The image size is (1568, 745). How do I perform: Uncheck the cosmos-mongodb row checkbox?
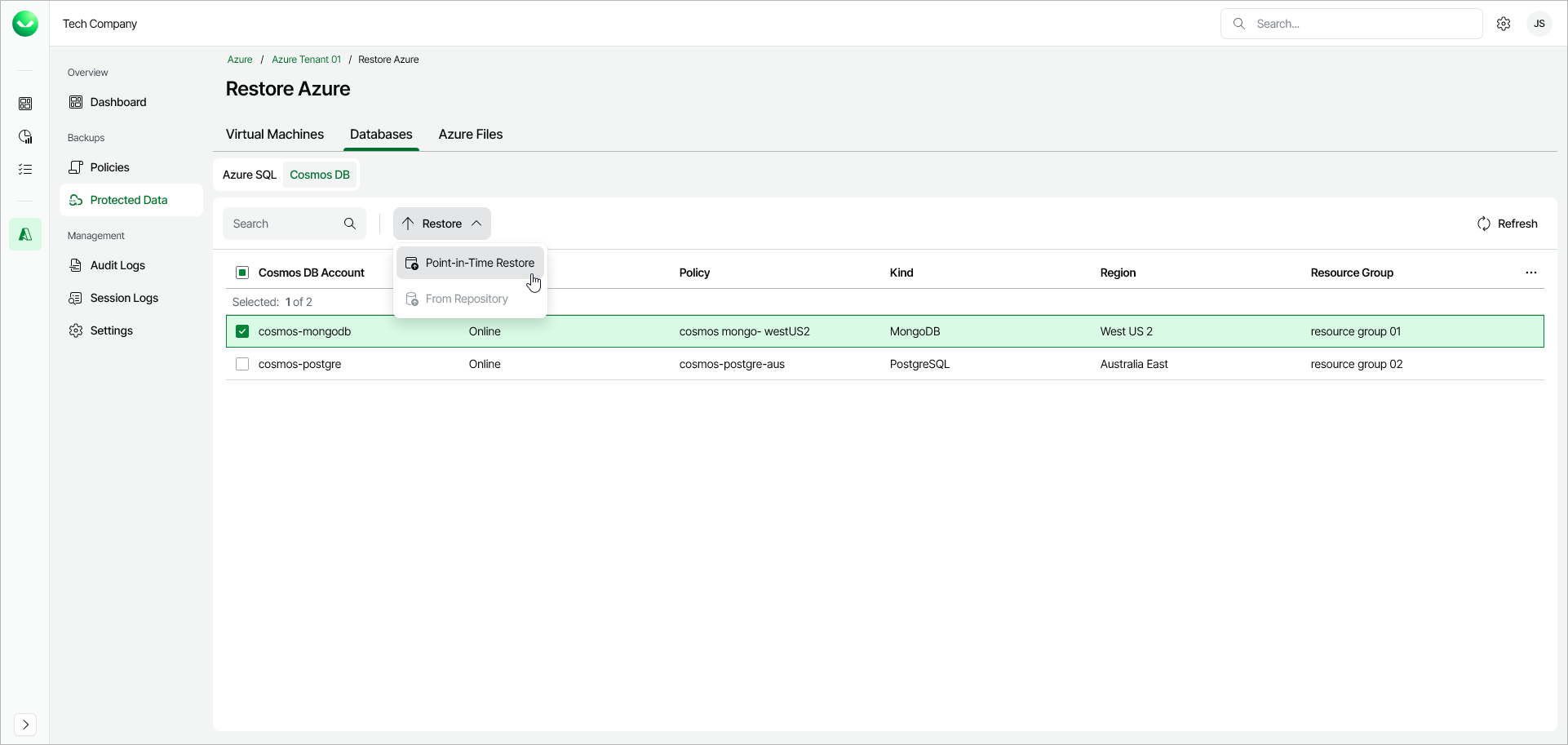[x=242, y=331]
